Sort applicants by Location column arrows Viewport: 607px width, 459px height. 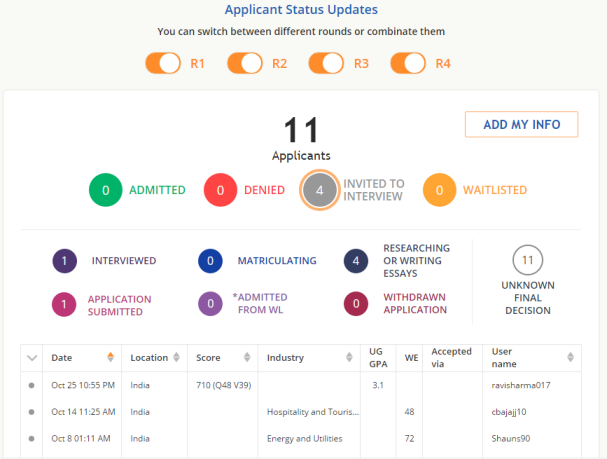(x=176, y=358)
